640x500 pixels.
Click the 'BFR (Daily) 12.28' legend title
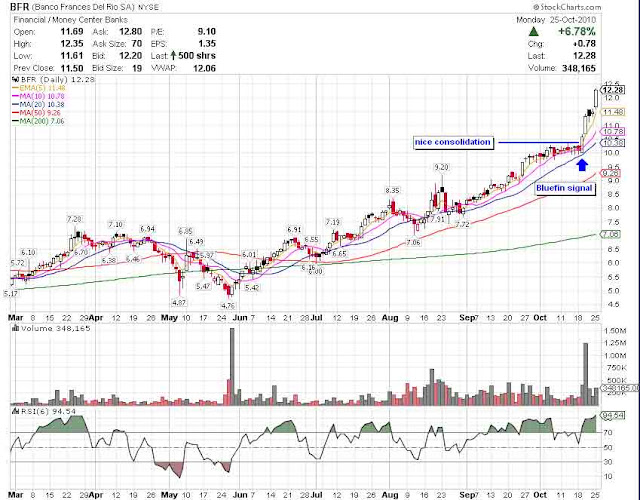58,79
